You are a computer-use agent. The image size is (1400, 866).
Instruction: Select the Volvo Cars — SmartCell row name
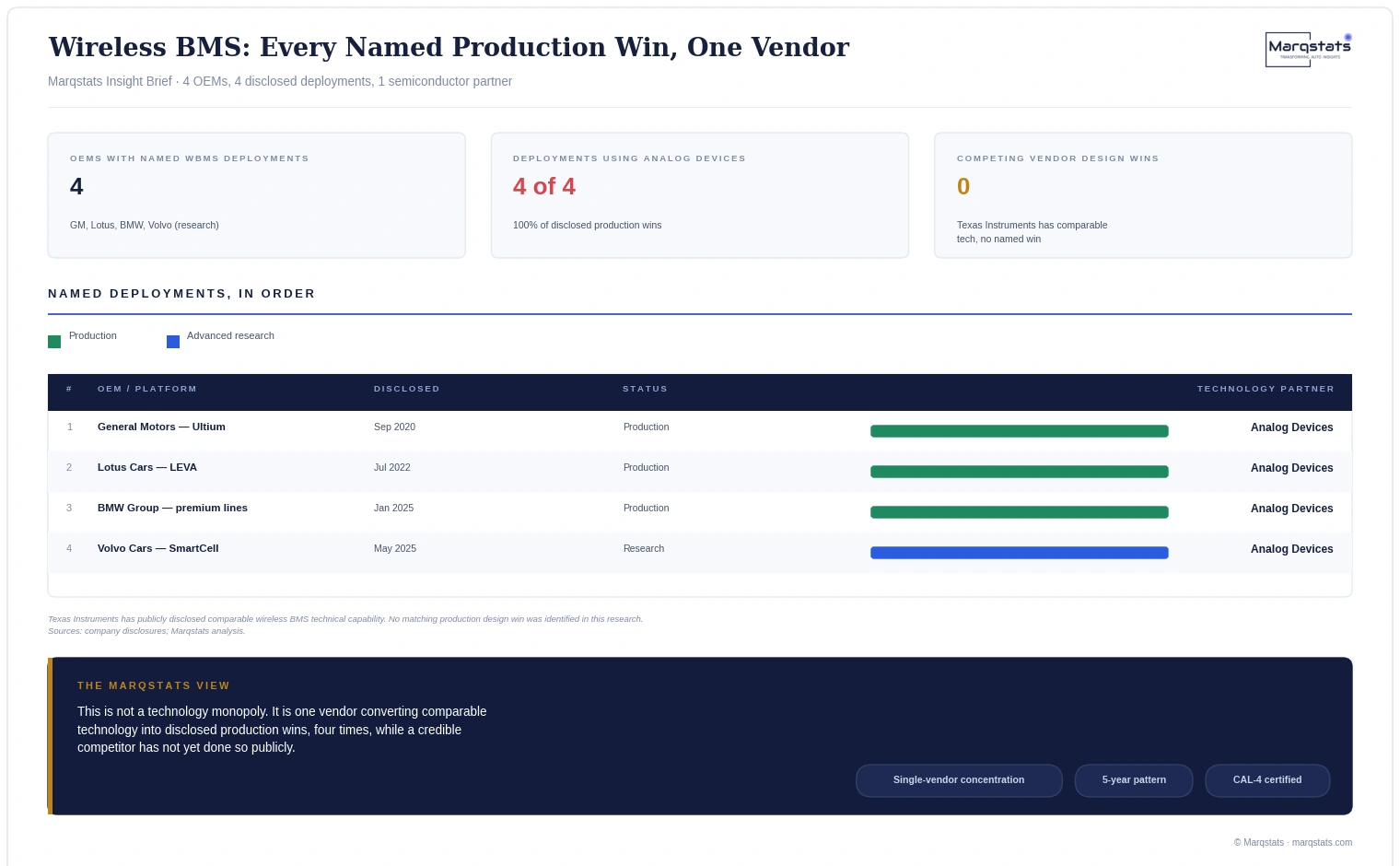click(x=158, y=548)
